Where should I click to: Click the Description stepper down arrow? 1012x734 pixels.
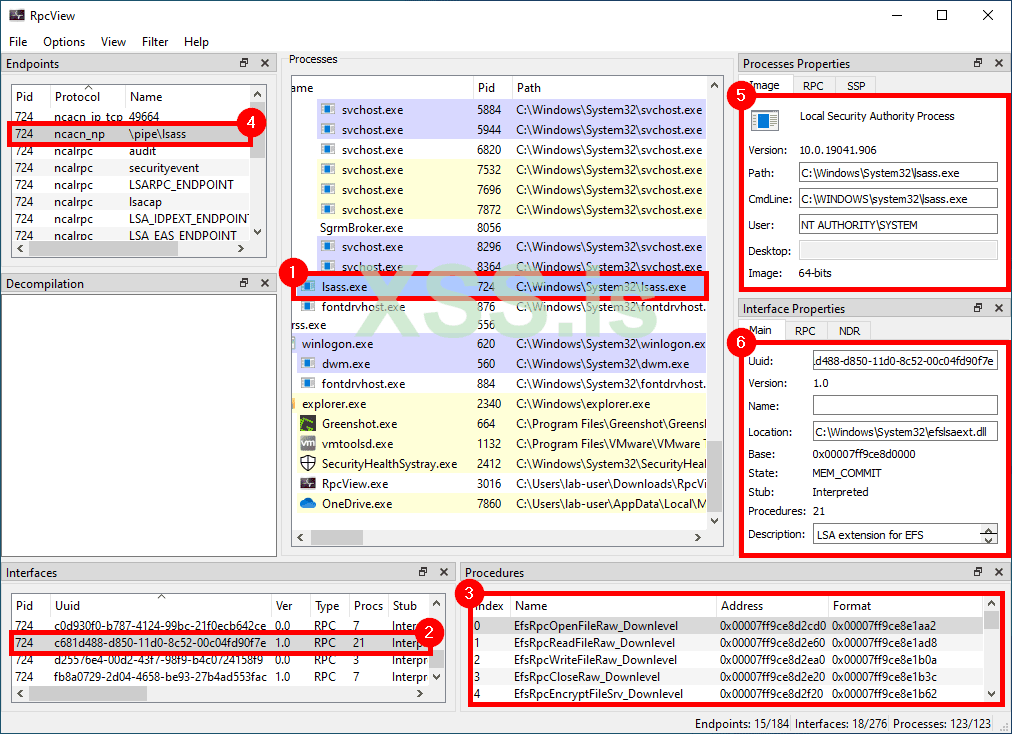(989, 540)
